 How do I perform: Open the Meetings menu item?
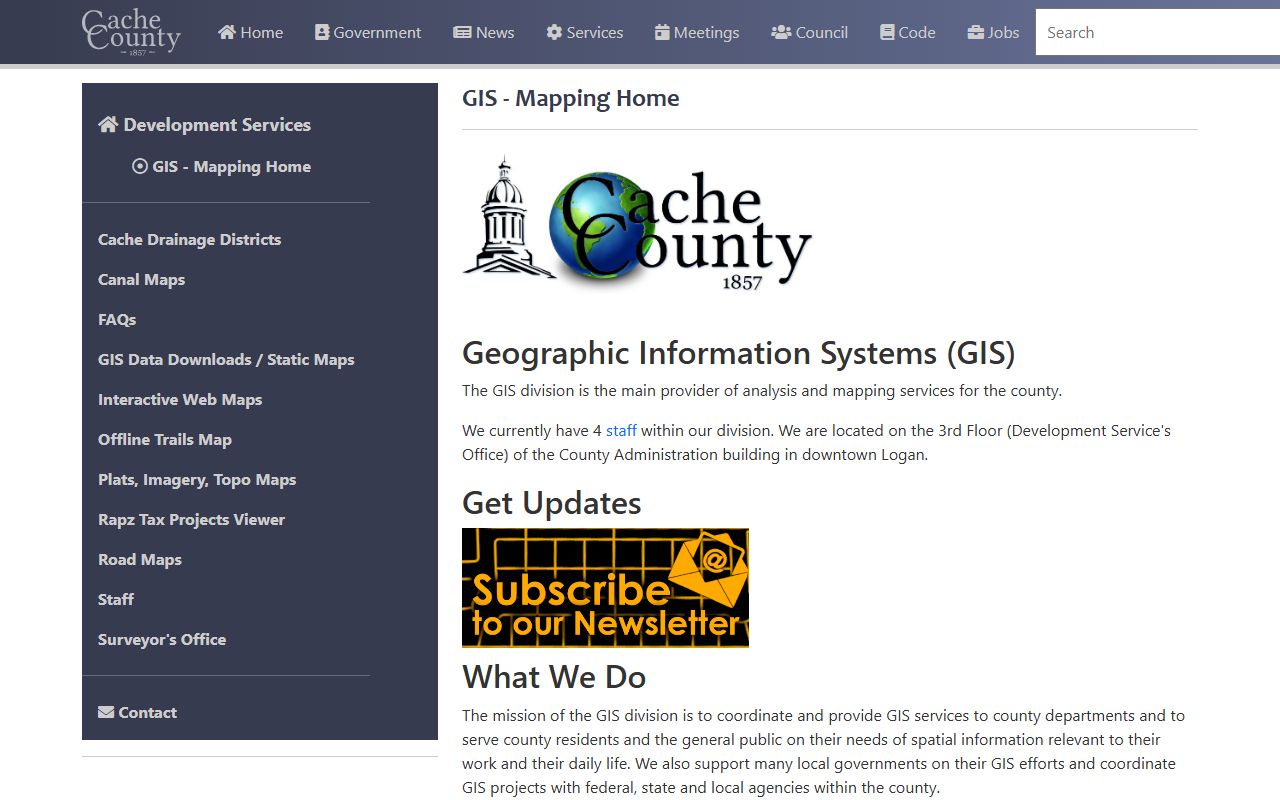tap(697, 32)
